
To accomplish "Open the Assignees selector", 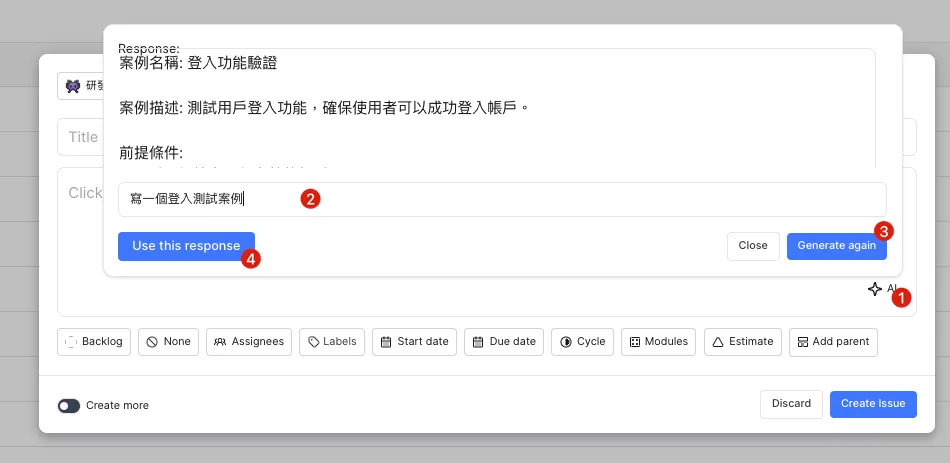I will point(249,342).
